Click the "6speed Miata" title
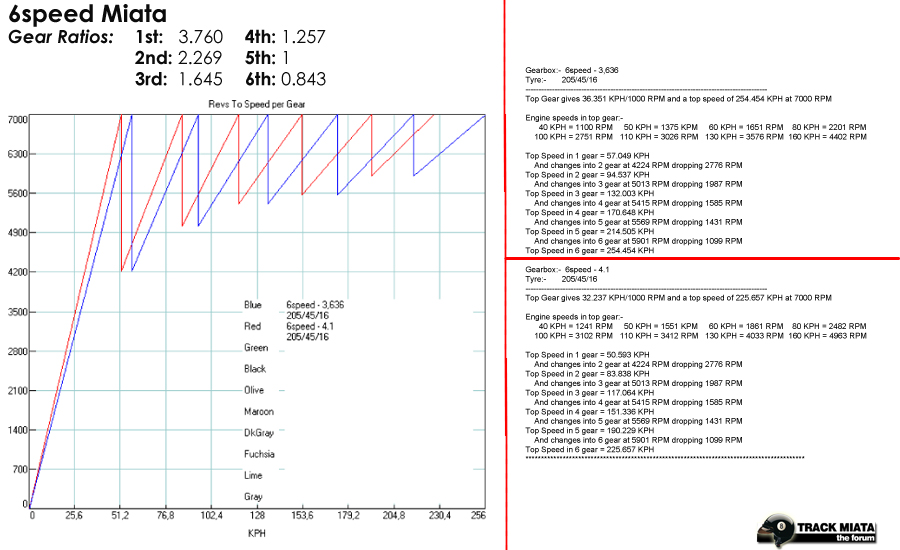 click(88, 14)
